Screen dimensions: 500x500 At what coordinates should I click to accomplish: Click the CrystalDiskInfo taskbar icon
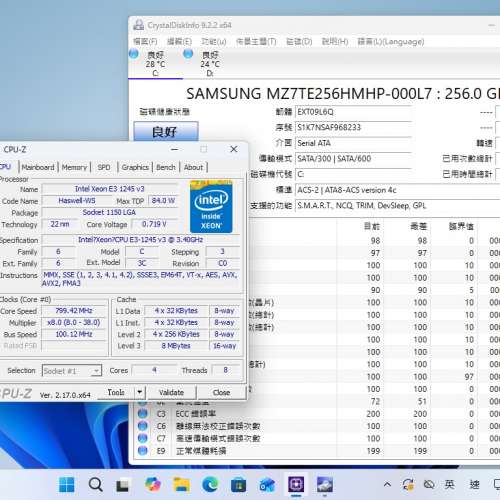(325, 484)
